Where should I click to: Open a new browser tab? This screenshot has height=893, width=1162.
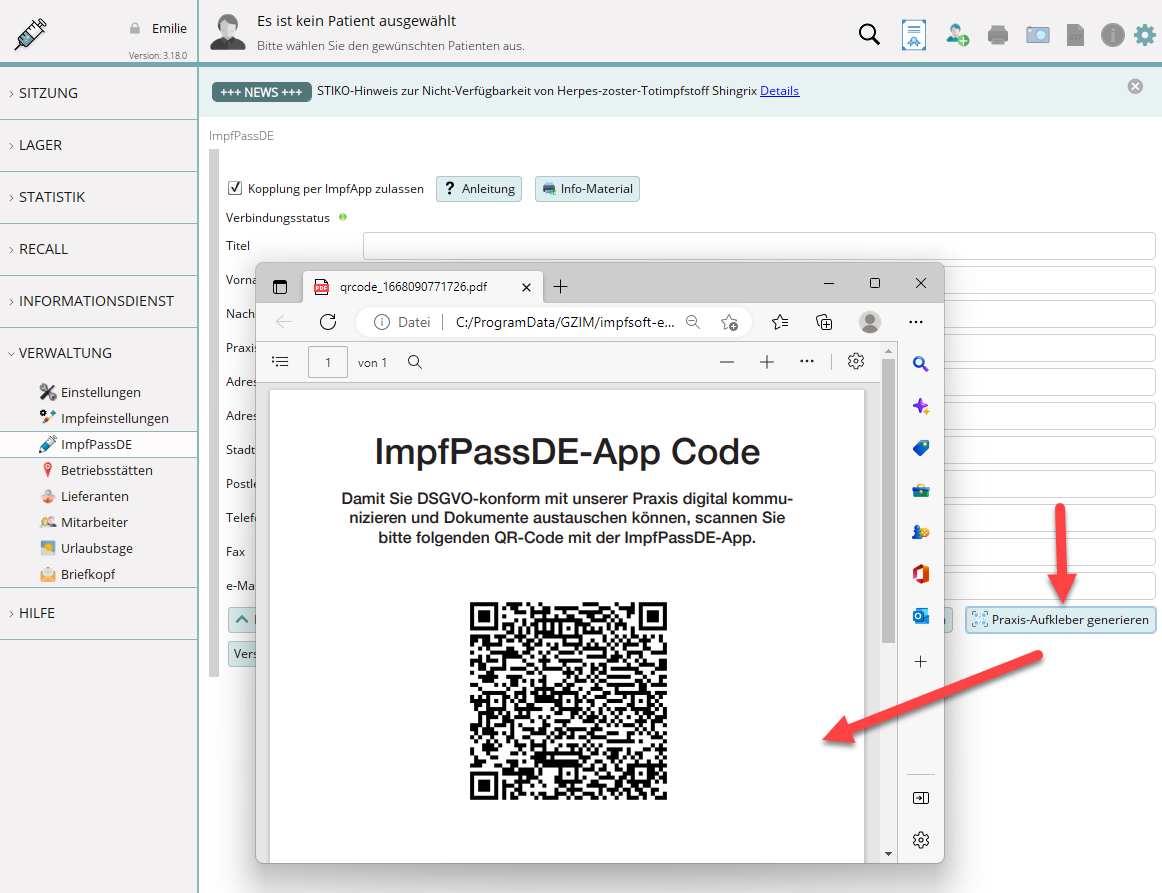tap(560, 287)
